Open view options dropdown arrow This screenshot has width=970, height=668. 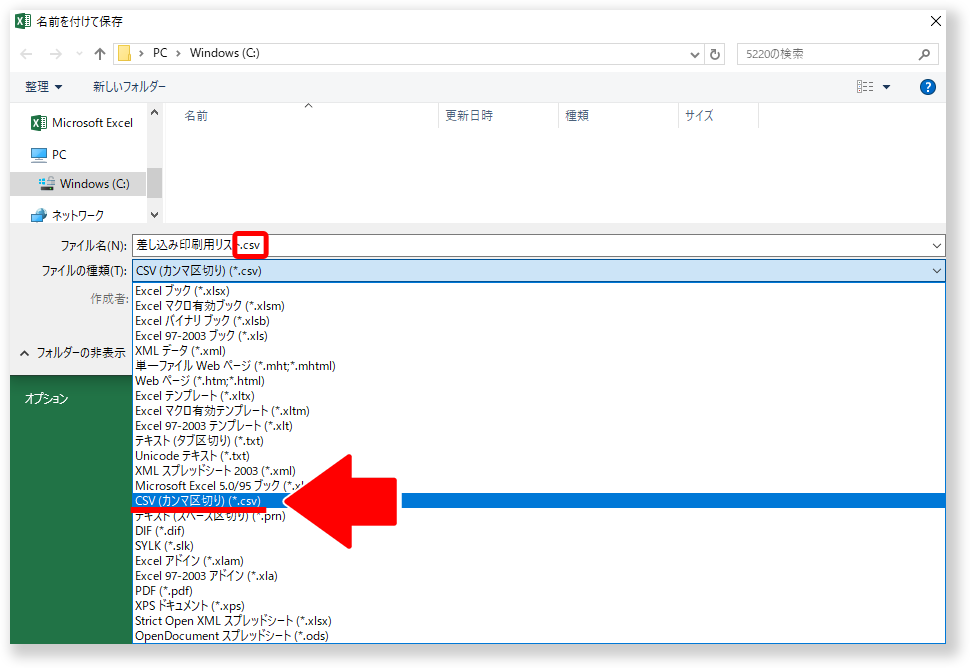point(886,87)
